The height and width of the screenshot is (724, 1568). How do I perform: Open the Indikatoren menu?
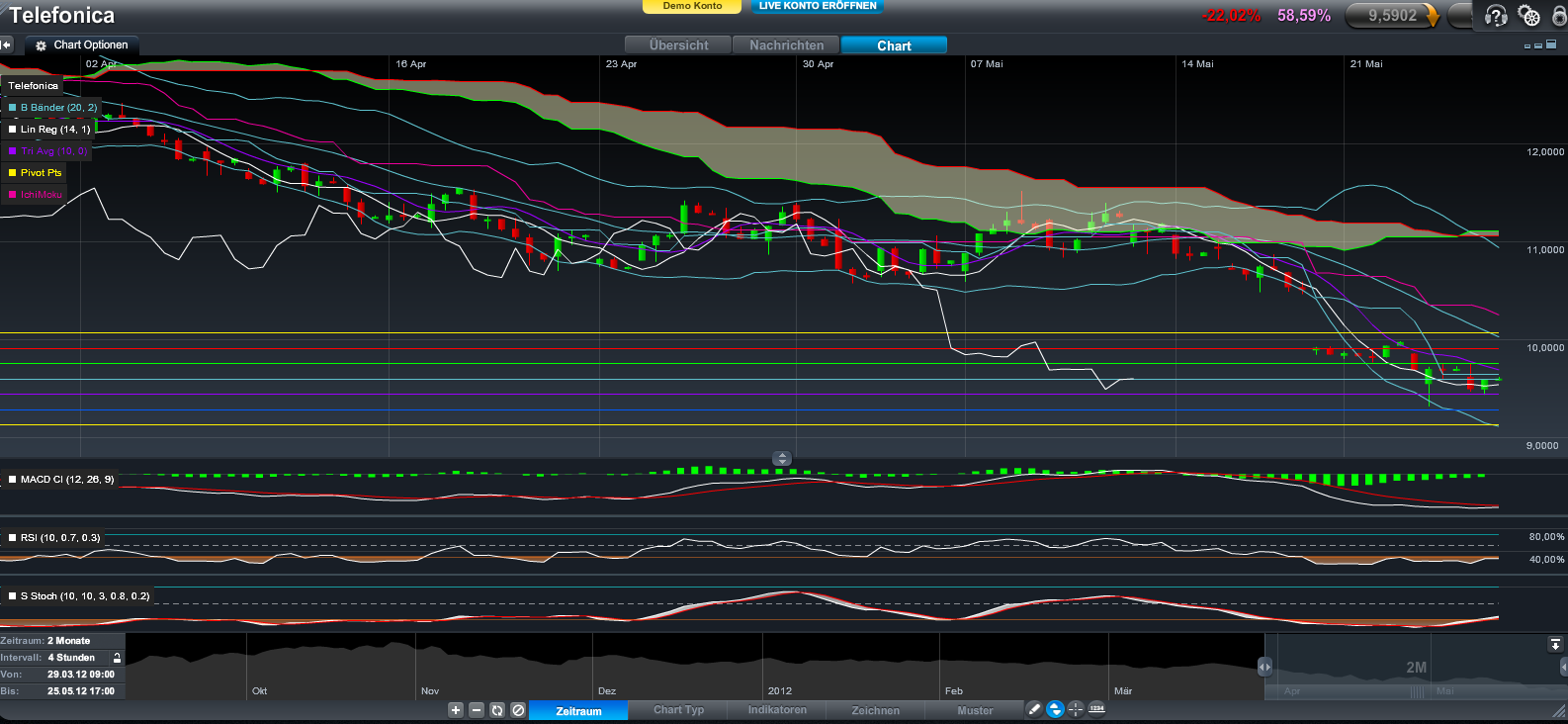click(777, 710)
